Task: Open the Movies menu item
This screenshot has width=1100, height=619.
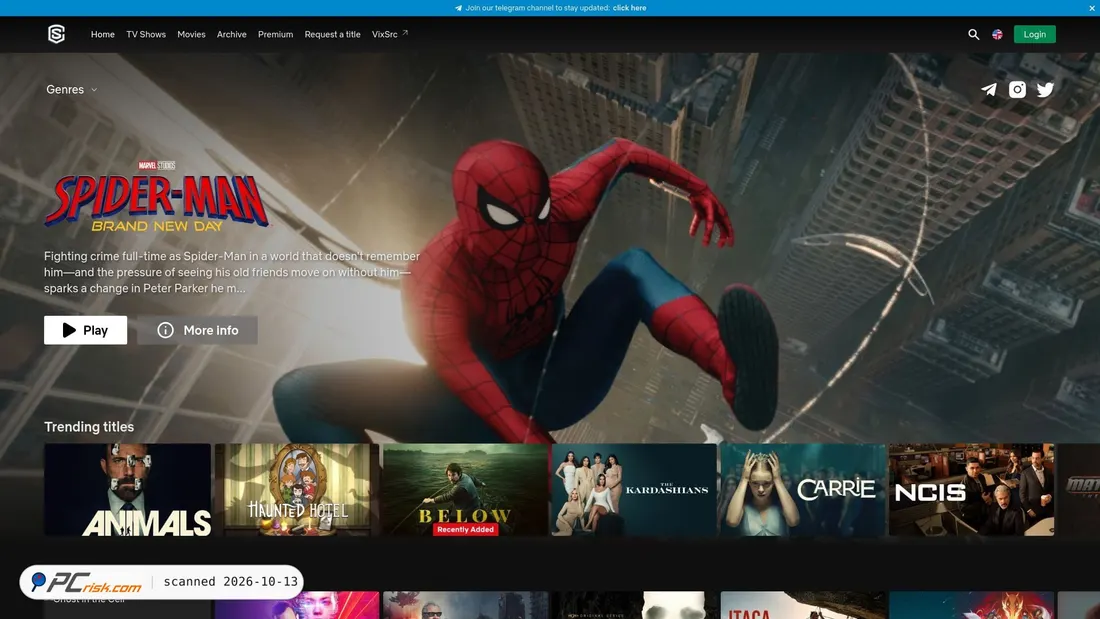Action: [x=191, y=34]
